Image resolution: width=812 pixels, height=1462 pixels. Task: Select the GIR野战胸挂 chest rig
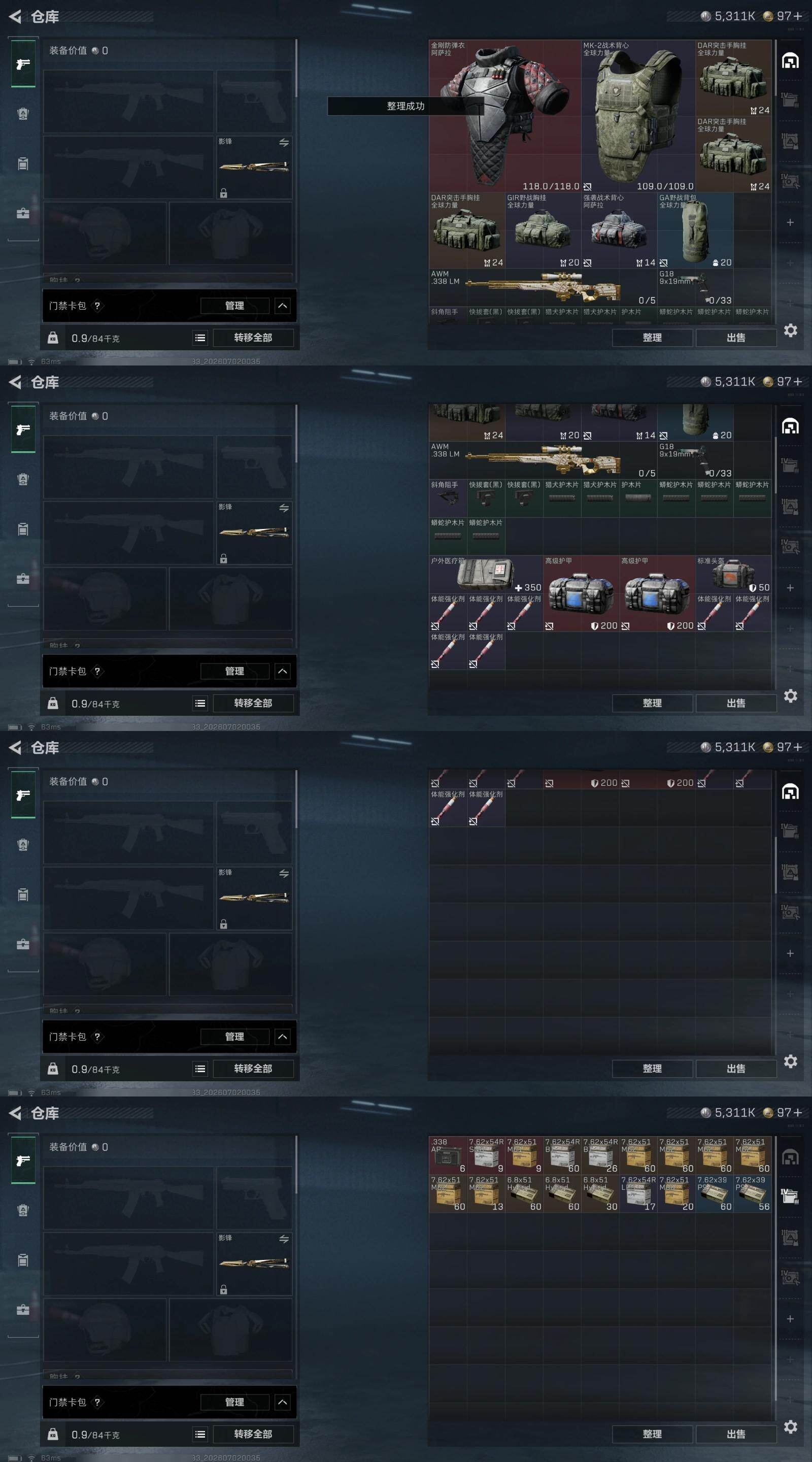click(x=543, y=230)
